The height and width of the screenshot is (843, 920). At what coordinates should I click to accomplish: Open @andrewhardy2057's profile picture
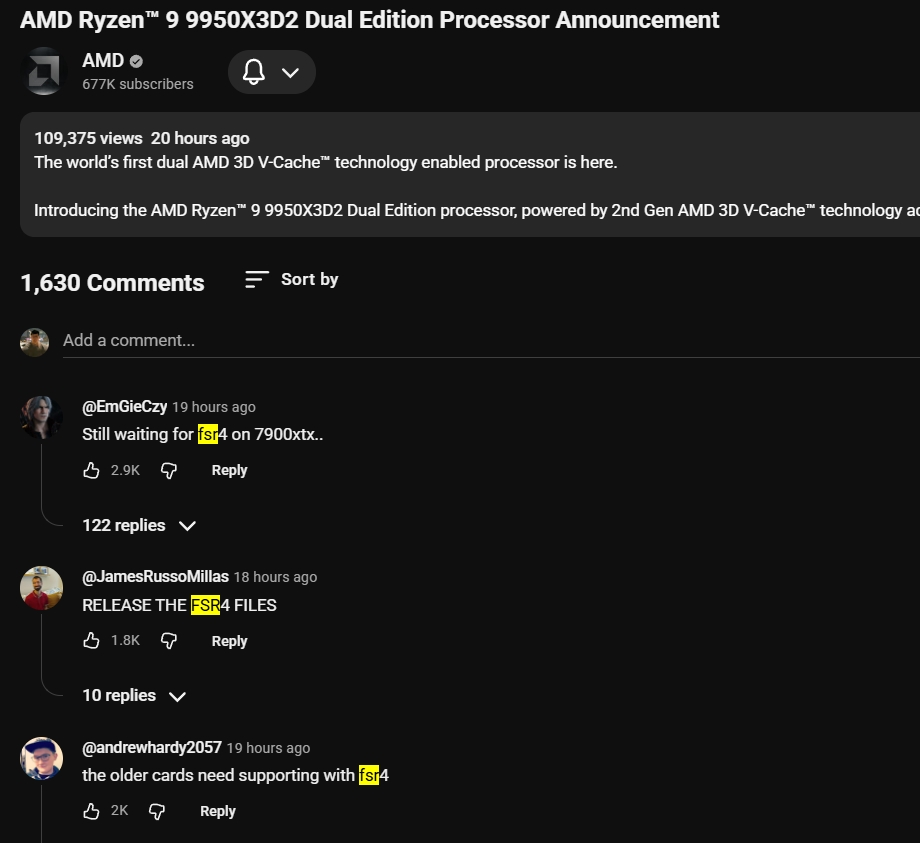(x=42, y=759)
